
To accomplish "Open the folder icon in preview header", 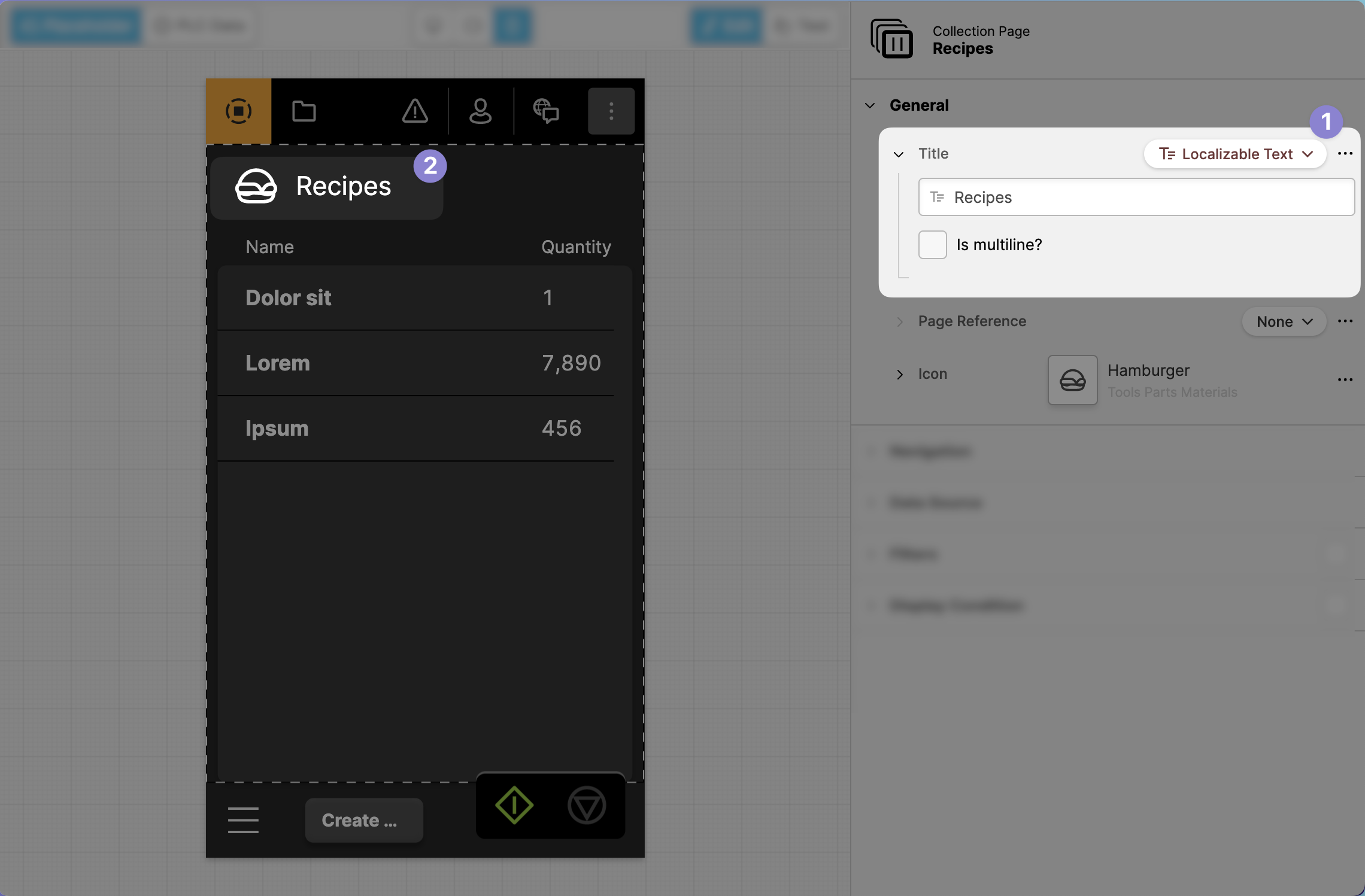I will point(304,111).
